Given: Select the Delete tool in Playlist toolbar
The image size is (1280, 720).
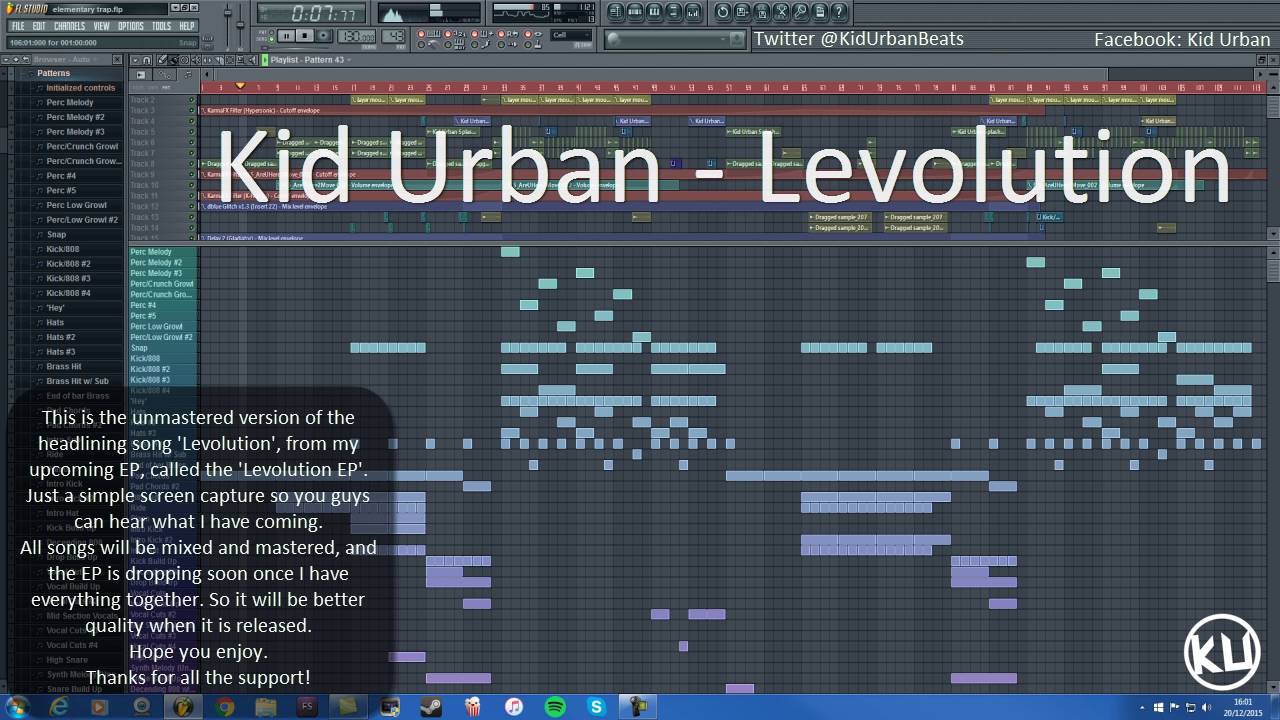Looking at the screenshot, I should tap(184, 60).
